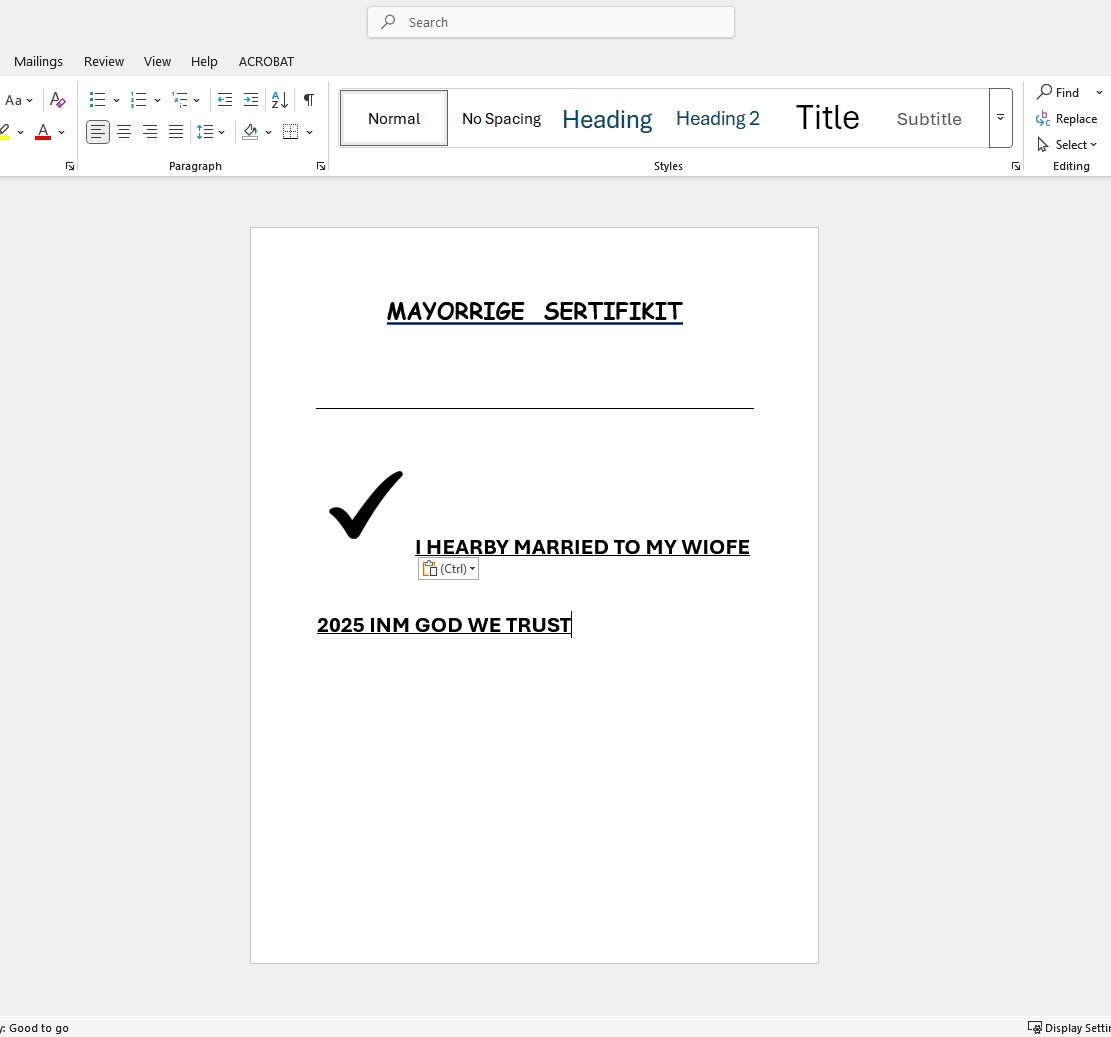Image resolution: width=1111 pixels, height=1037 pixels.
Task: Click the Replace button
Action: pyautogui.click(x=1067, y=119)
